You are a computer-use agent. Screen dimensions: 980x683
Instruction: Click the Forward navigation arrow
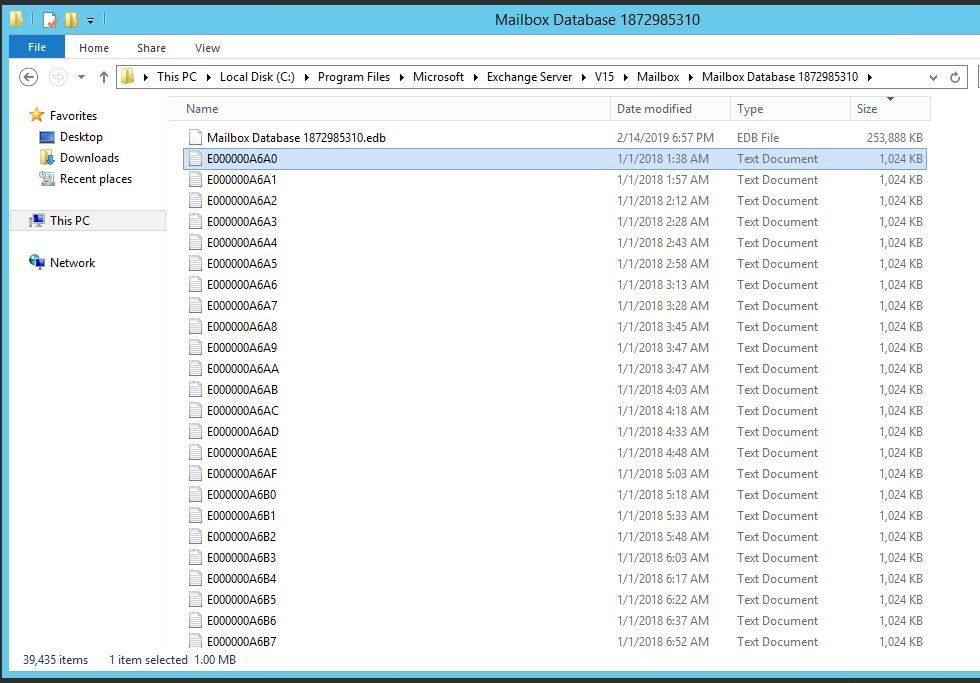(58, 77)
